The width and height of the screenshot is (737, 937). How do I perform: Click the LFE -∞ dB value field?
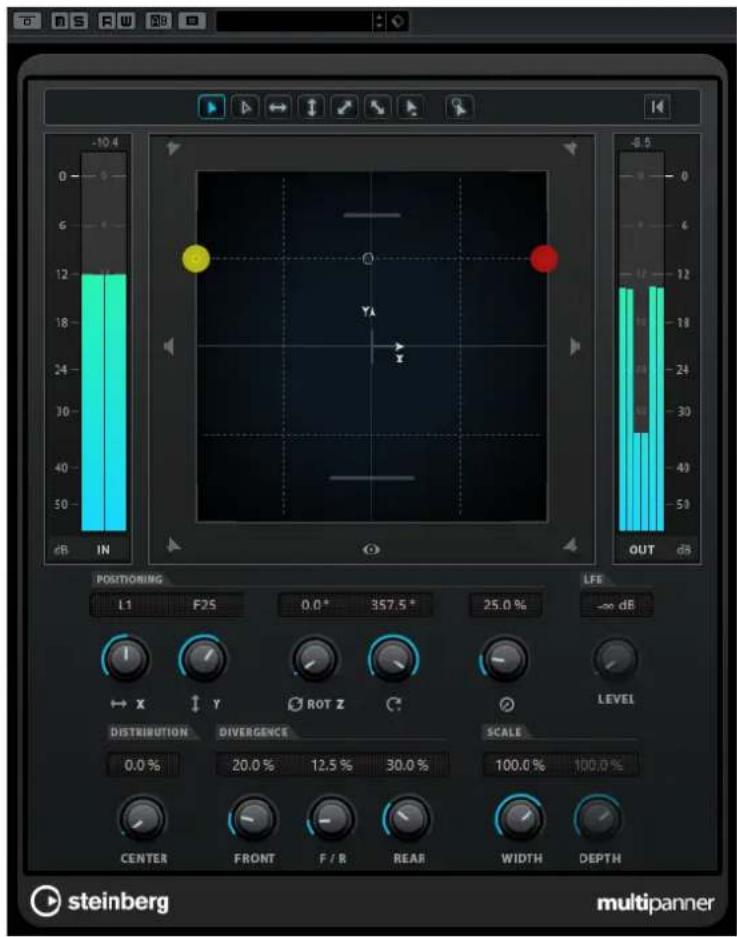tap(616, 605)
